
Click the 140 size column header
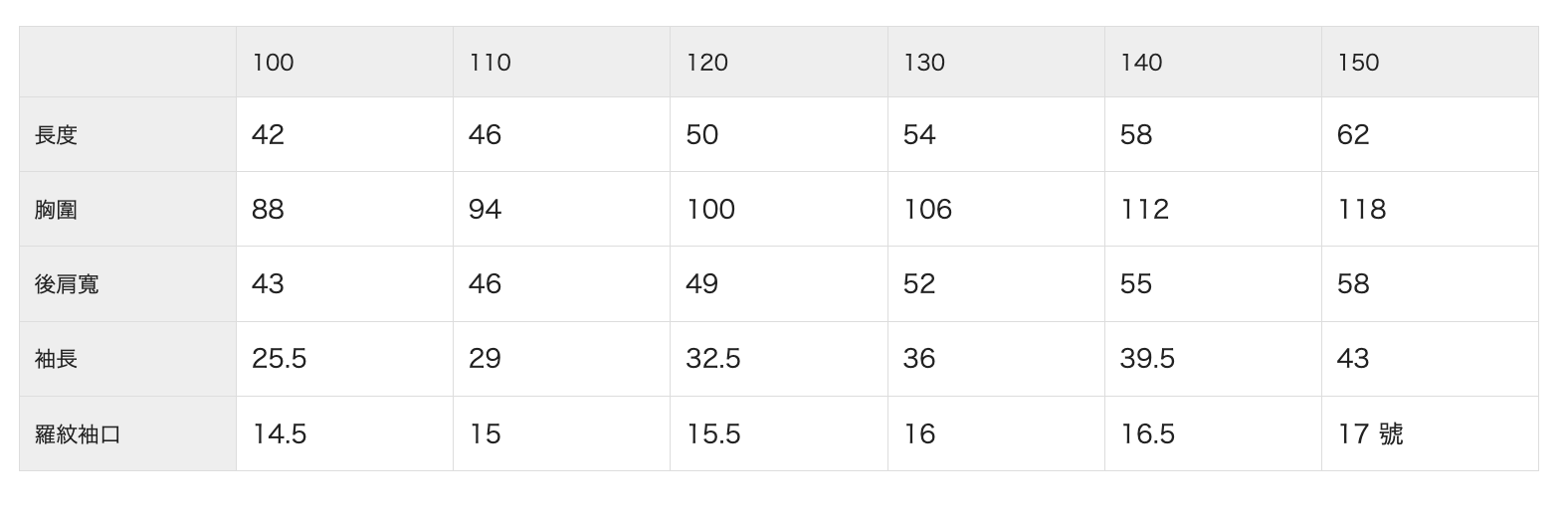[x=1140, y=63]
